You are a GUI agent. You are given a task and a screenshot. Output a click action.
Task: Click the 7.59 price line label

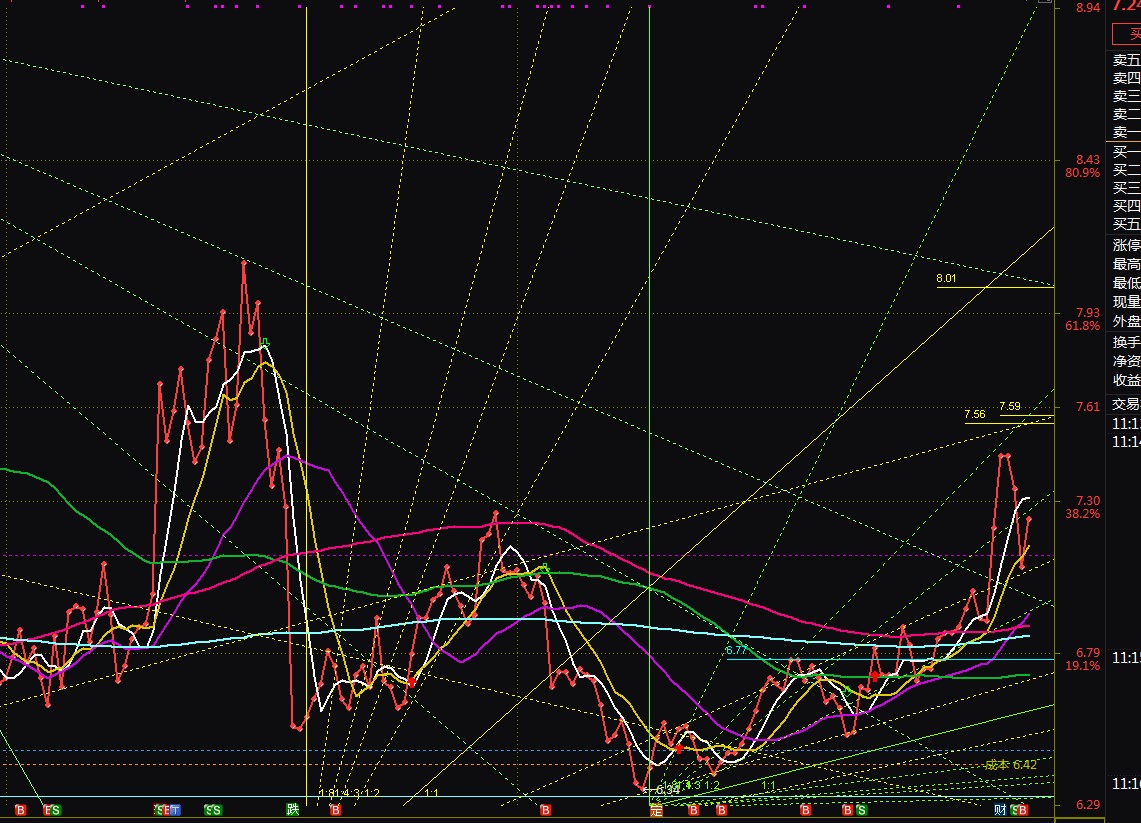pyautogui.click(x=1010, y=406)
